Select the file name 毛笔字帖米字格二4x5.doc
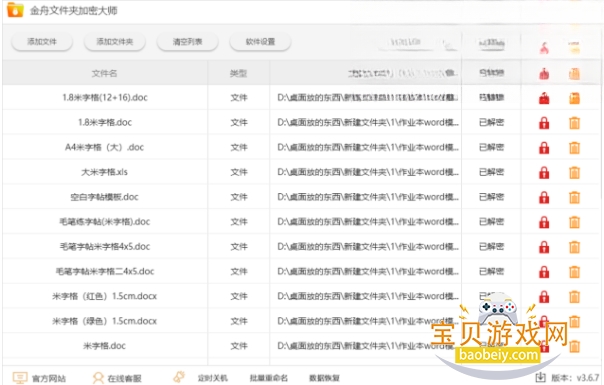Image resolution: width=604 pixels, height=385 pixels. 105,271
